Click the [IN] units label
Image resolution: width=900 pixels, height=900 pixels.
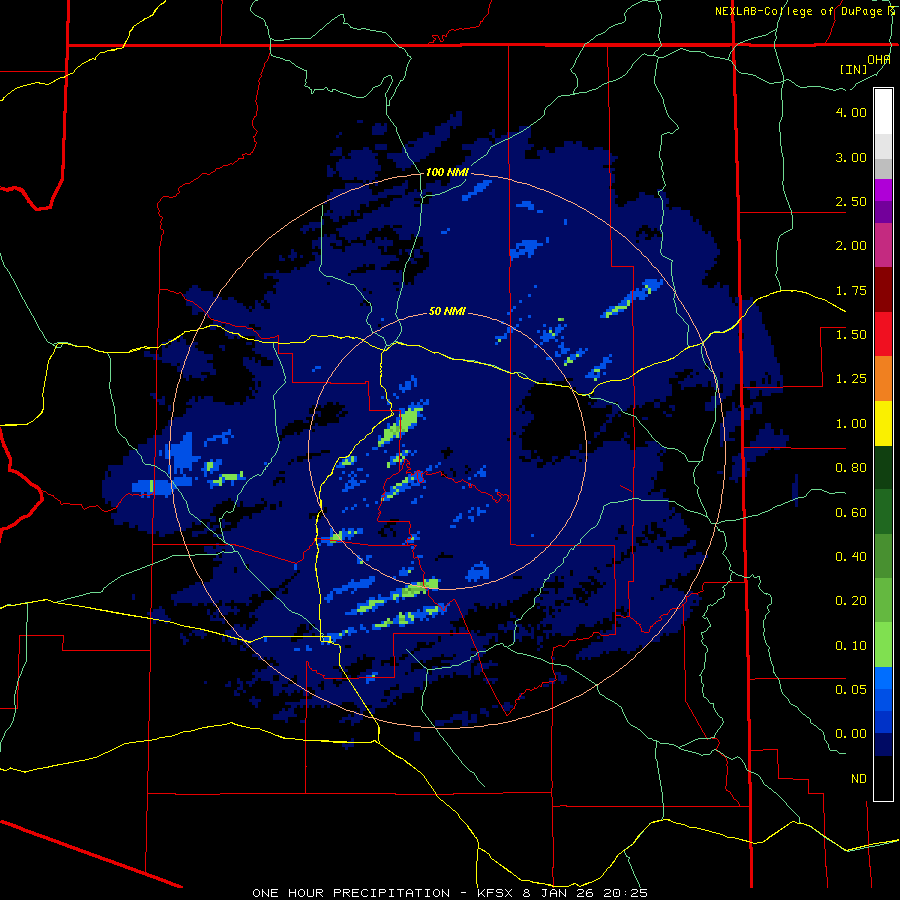[x=853, y=69]
